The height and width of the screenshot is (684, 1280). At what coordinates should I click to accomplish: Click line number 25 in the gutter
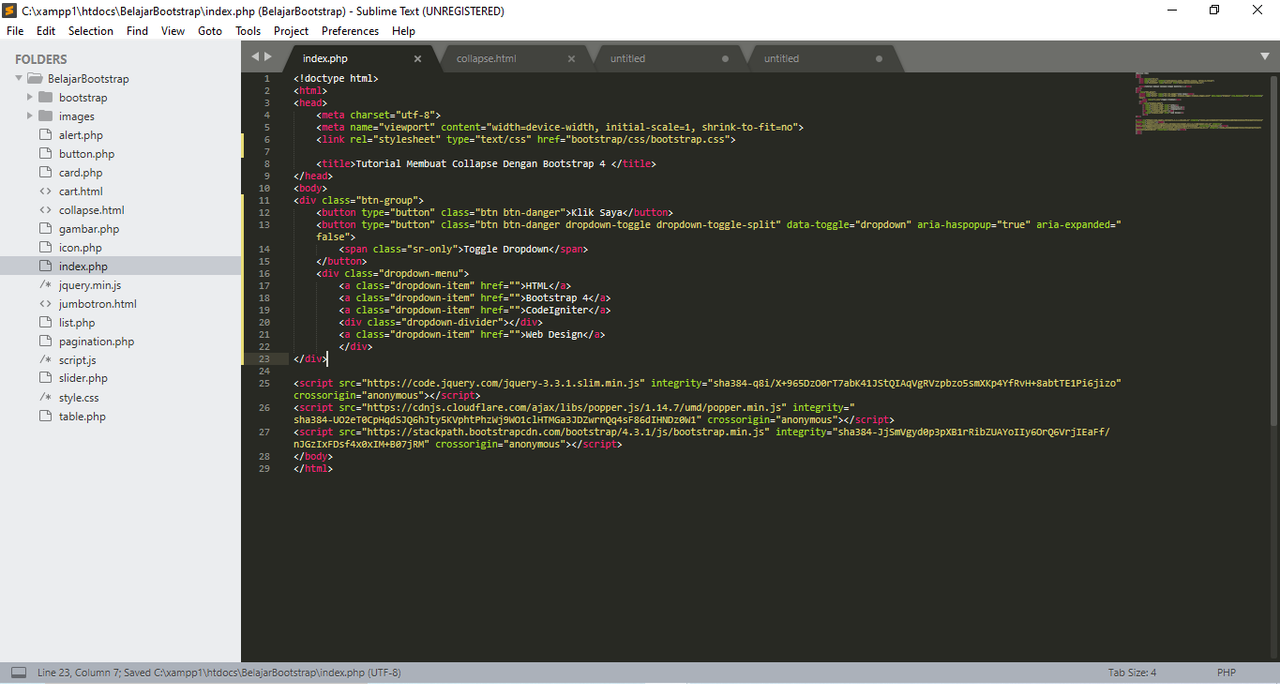tap(264, 383)
